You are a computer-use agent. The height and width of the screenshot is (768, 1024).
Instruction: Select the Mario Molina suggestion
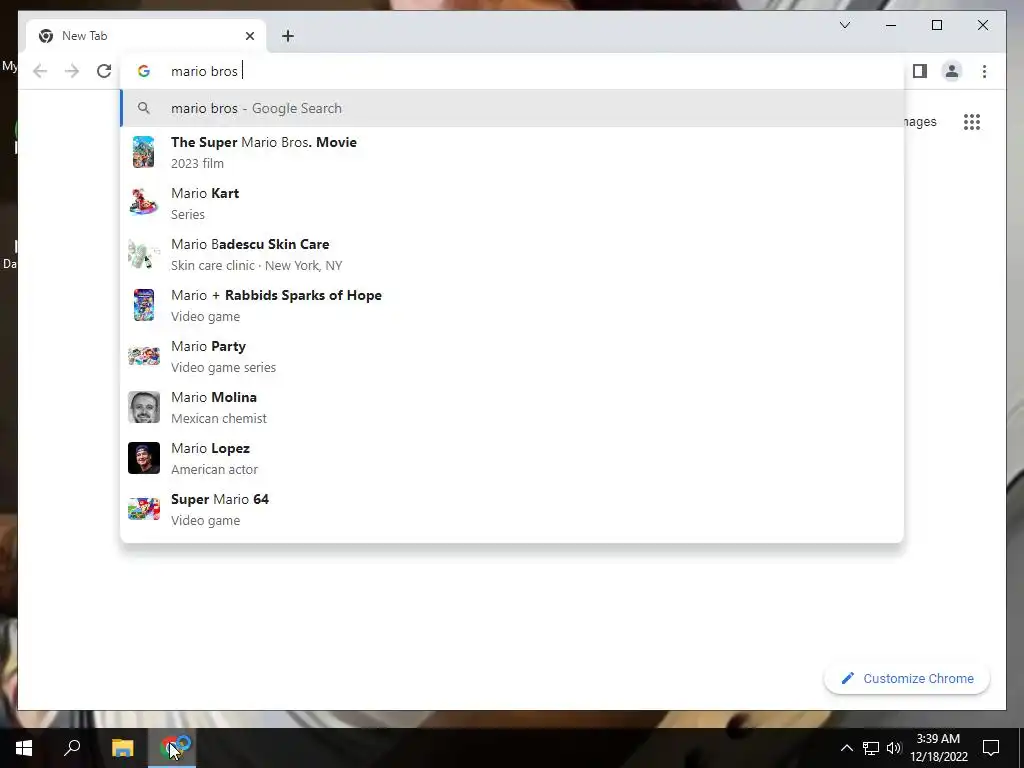click(512, 407)
